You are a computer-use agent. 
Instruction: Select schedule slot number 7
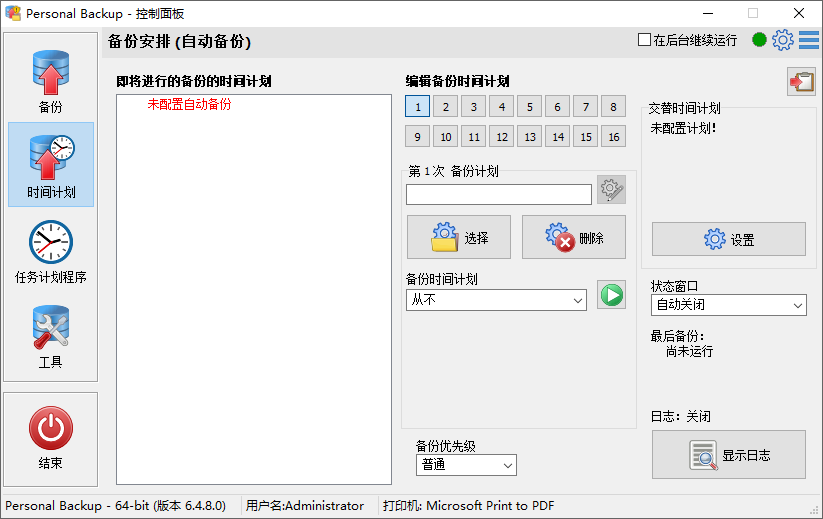coord(586,107)
